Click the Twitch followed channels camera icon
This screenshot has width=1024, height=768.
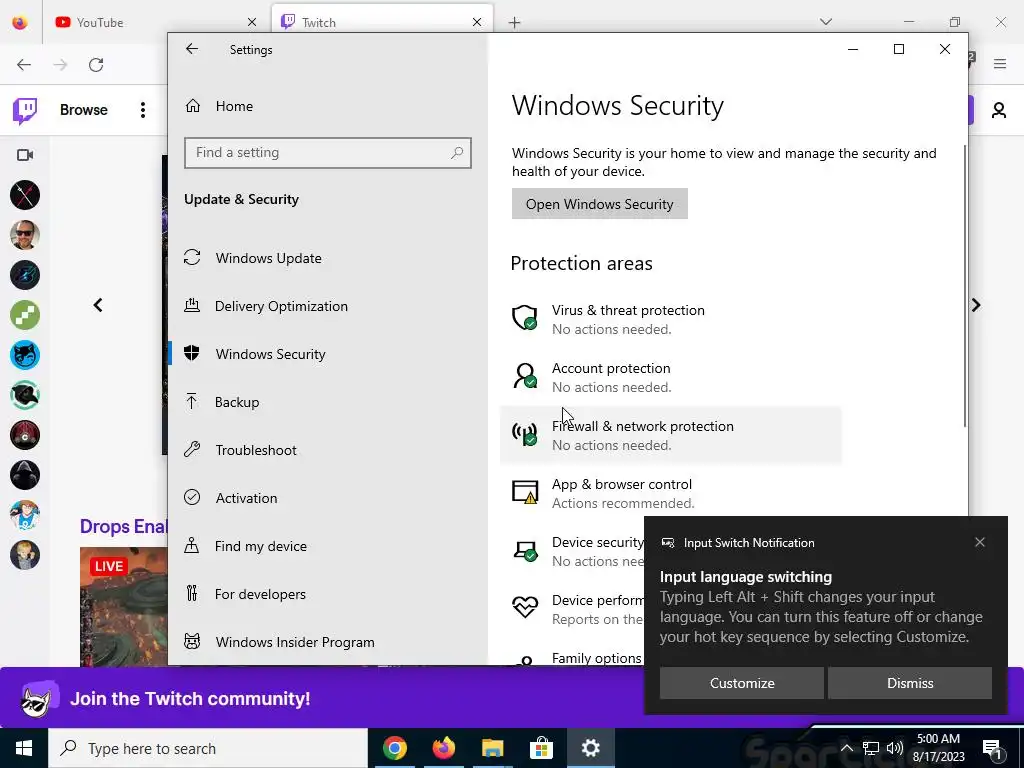(25, 155)
